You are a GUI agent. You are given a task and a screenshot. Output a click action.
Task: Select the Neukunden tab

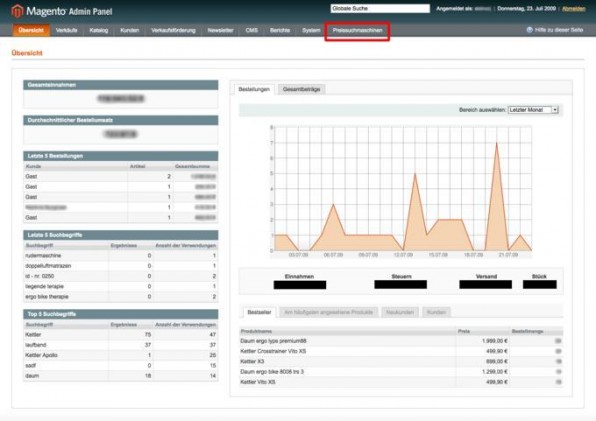pyautogui.click(x=400, y=312)
